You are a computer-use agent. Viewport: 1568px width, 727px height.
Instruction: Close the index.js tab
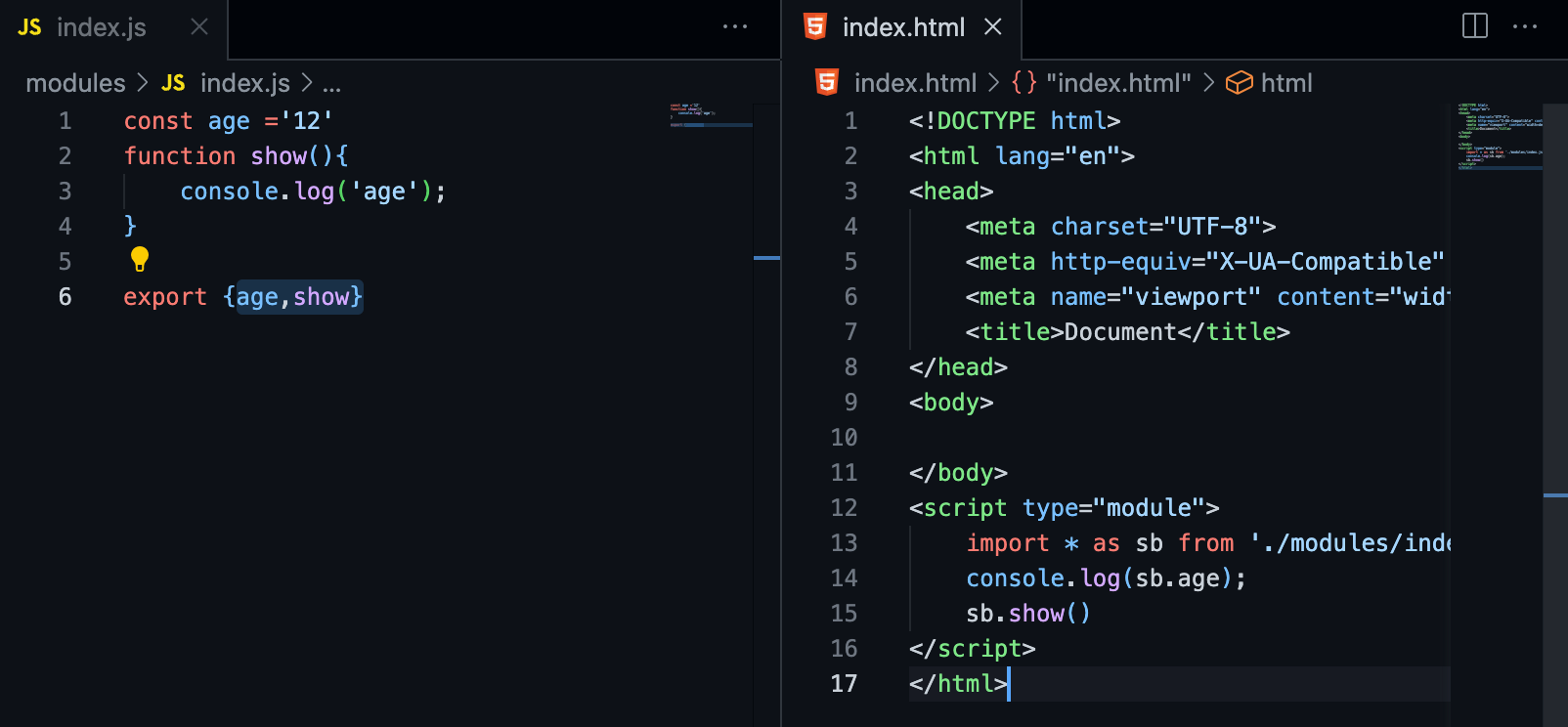(199, 27)
